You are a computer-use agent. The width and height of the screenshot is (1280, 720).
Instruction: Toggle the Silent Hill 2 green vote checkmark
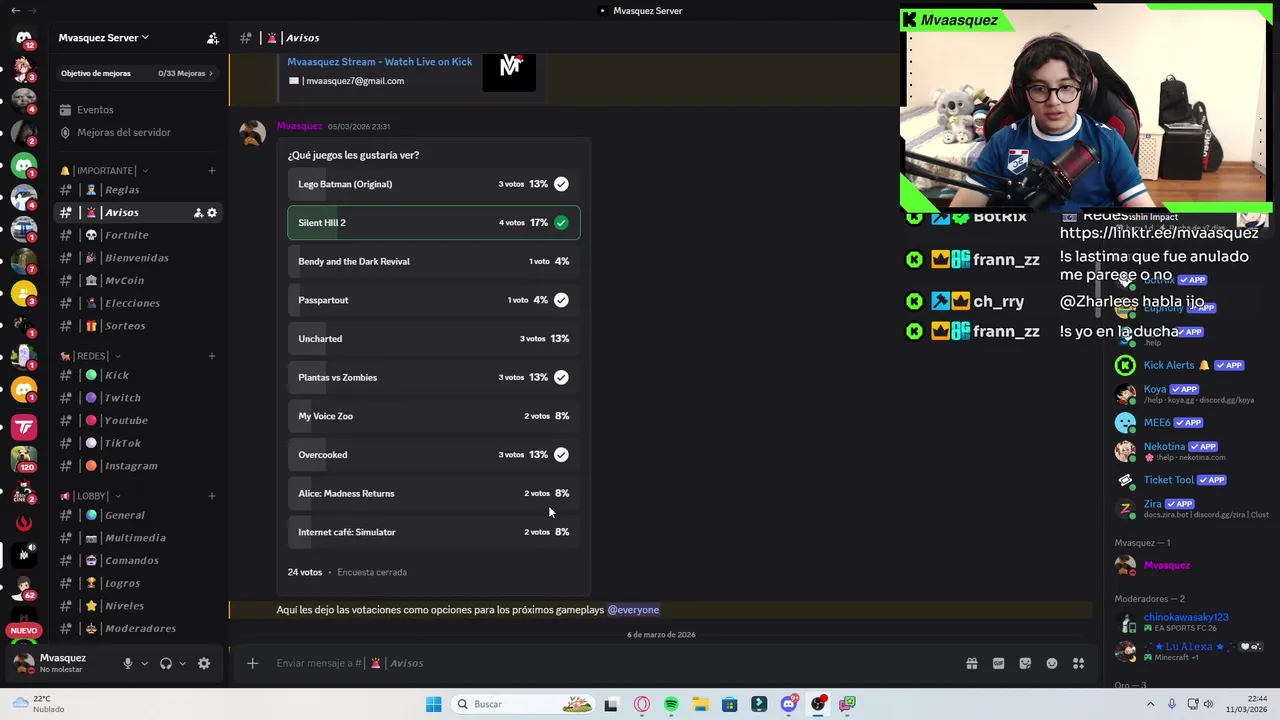pos(561,223)
